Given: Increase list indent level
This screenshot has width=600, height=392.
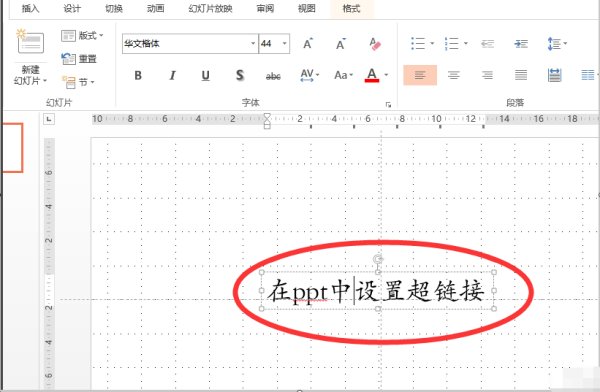Looking at the screenshot, I should click(521, 44).
